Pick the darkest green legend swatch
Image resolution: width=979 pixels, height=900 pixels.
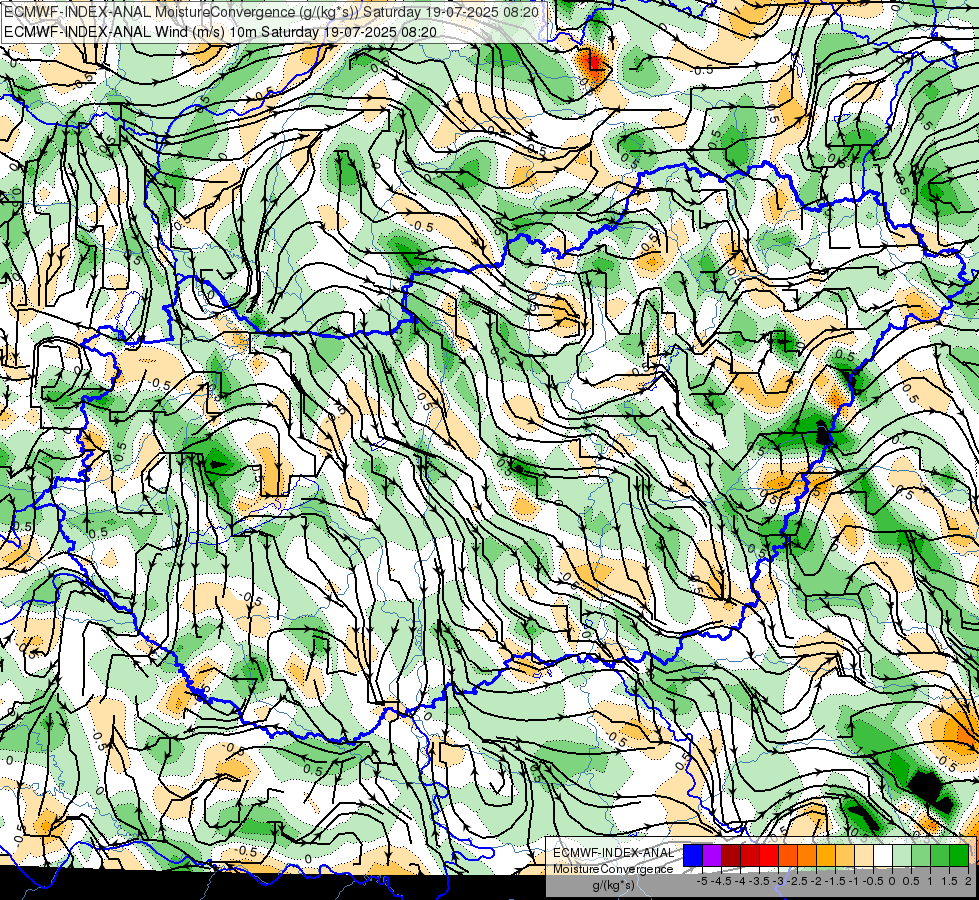click(959, 855)
